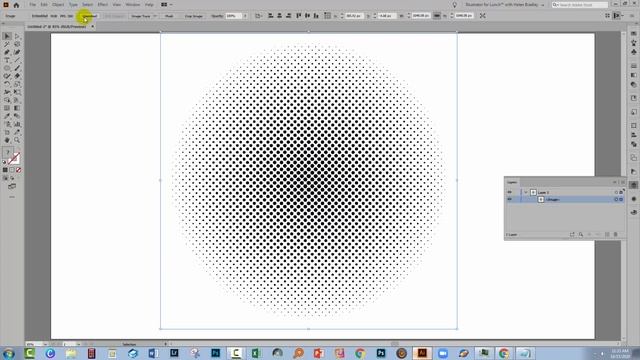Select the Gradient tool

point(17,108)
